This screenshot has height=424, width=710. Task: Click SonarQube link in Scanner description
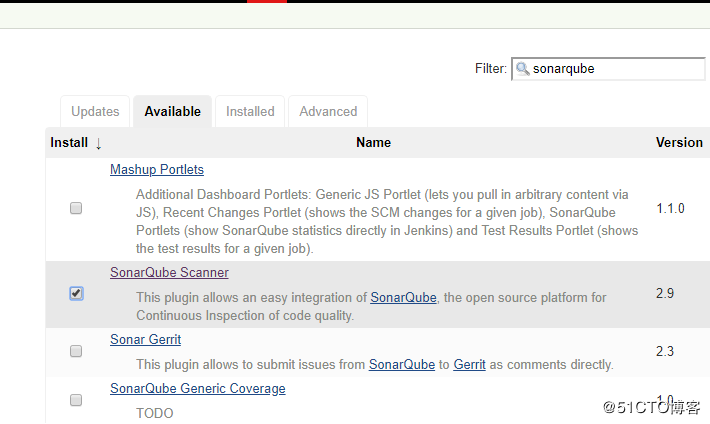(403, 297)
